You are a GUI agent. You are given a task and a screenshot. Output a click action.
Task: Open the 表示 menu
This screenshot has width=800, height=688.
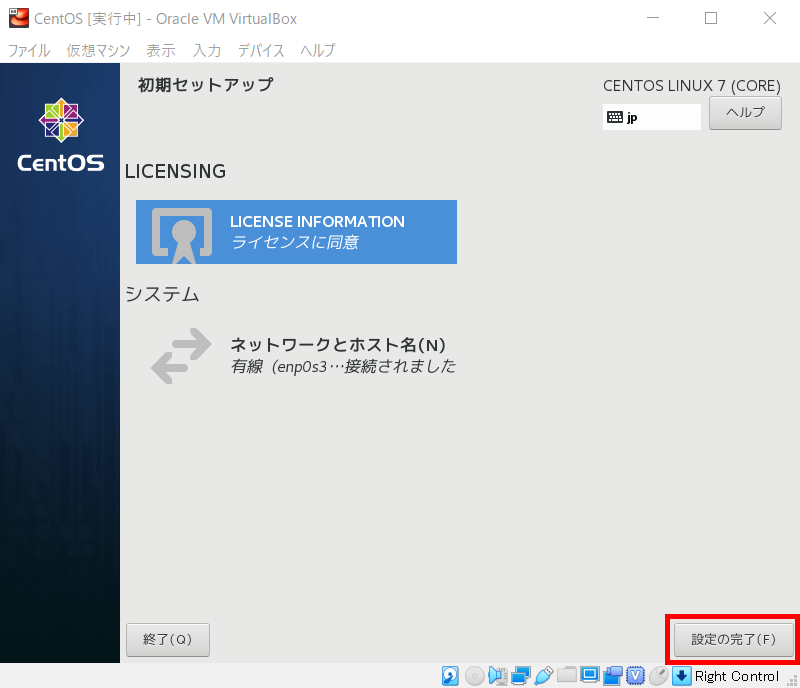pos(161,50)
